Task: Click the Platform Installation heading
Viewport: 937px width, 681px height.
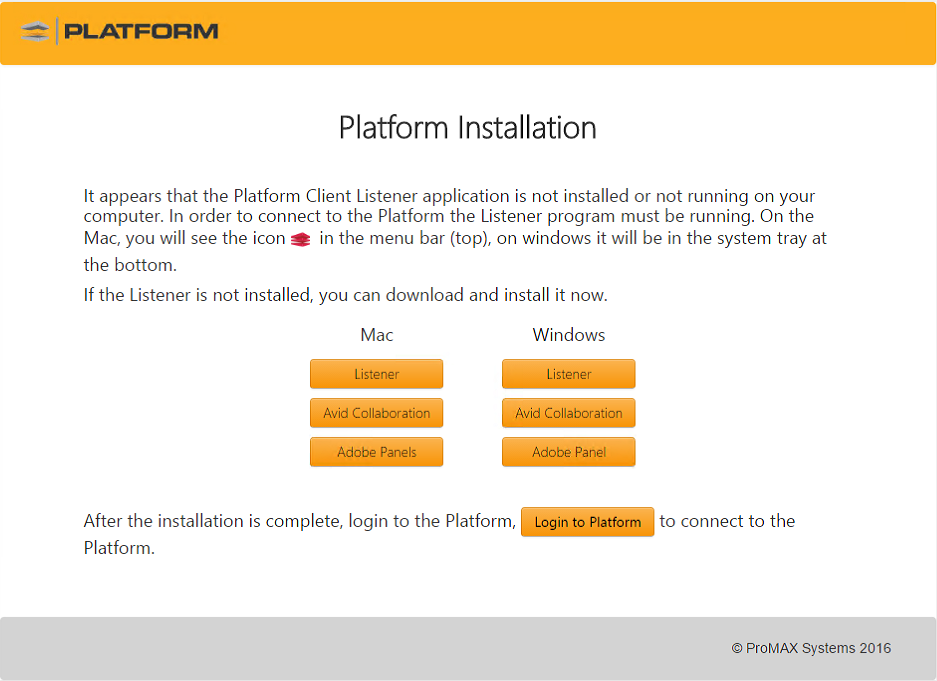Action: [x=468, y=128]
